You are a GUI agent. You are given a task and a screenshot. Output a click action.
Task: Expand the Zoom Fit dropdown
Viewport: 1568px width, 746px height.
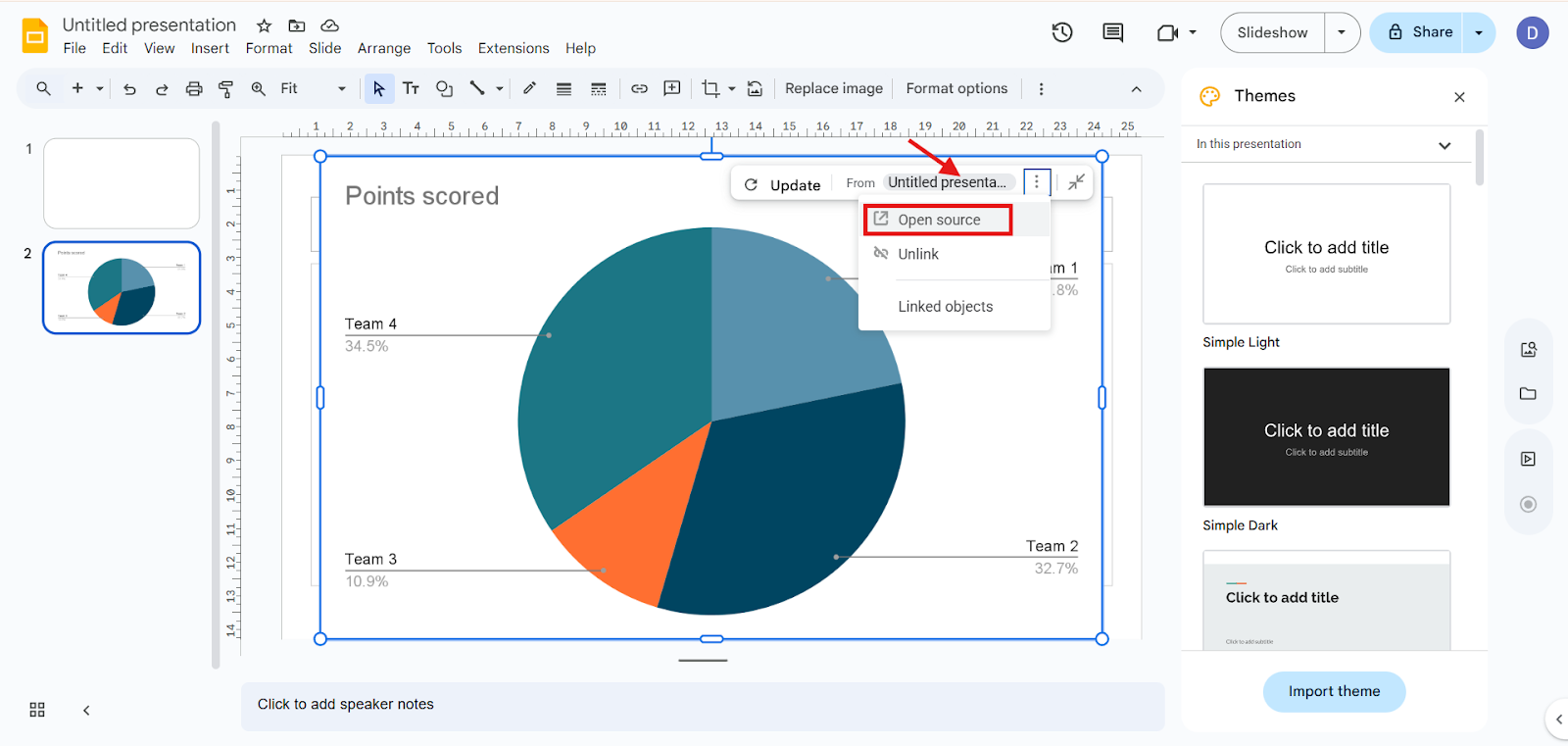[x=342, y=89]
